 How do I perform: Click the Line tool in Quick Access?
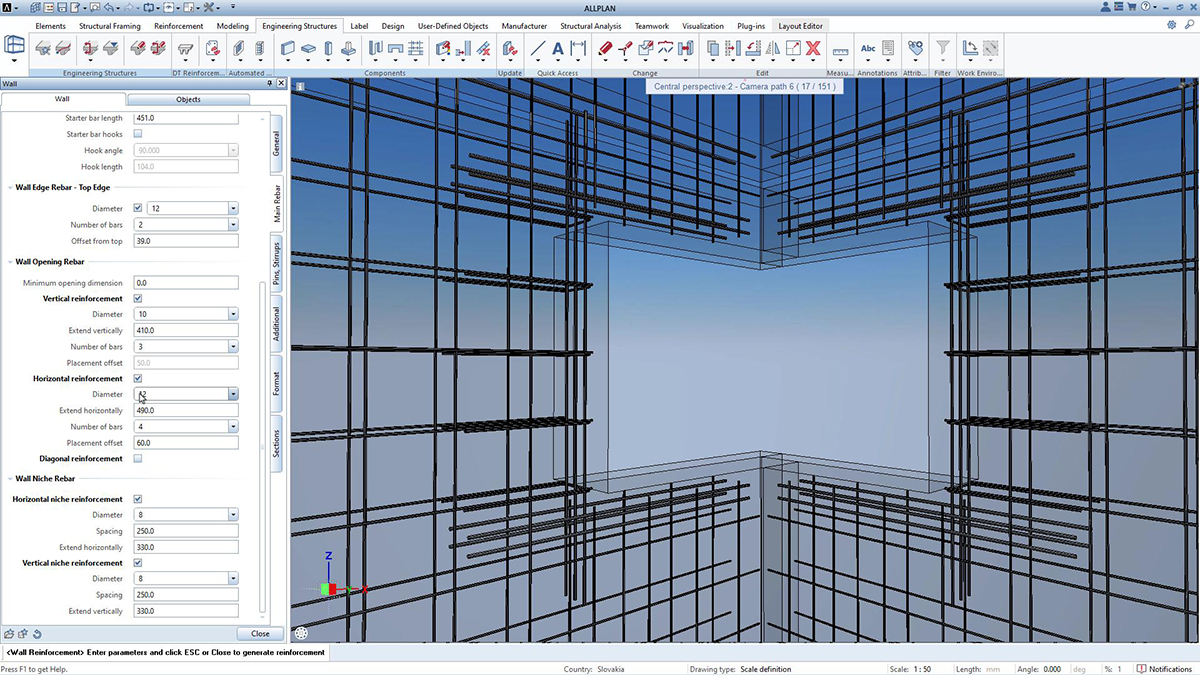coord(537,48)
